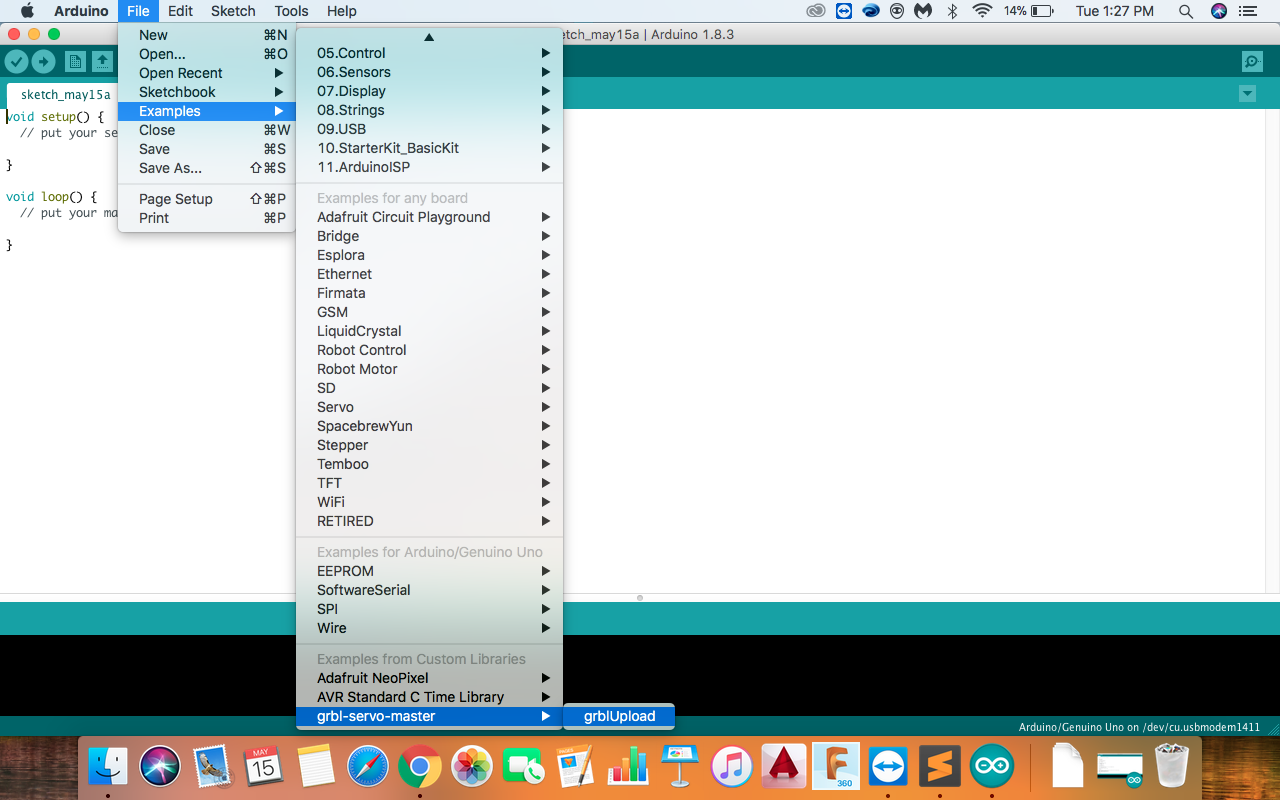Open the Edit menu

pyautogui.click(x=180, y=11)
